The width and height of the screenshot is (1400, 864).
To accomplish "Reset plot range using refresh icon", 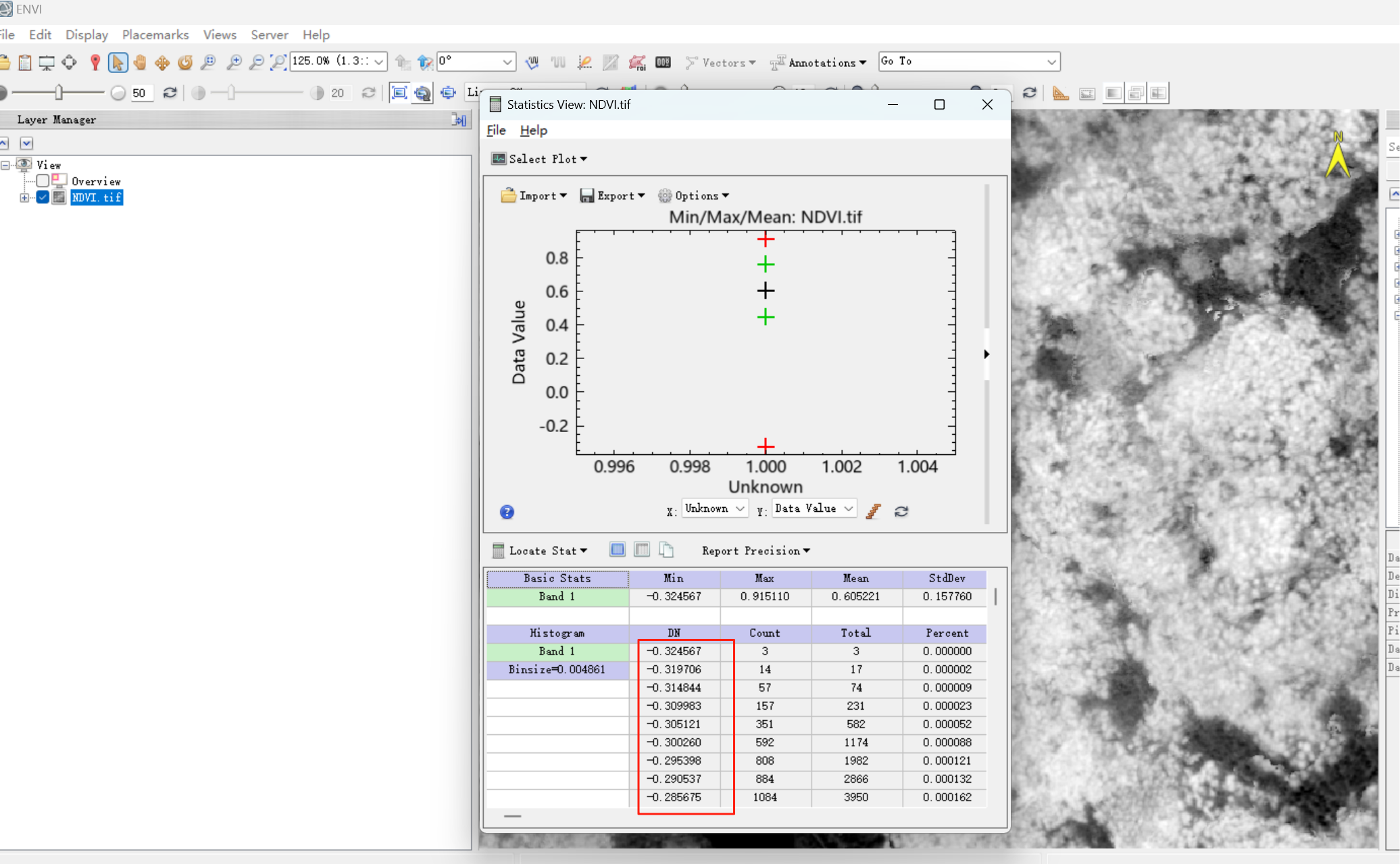I will point(901,511).
